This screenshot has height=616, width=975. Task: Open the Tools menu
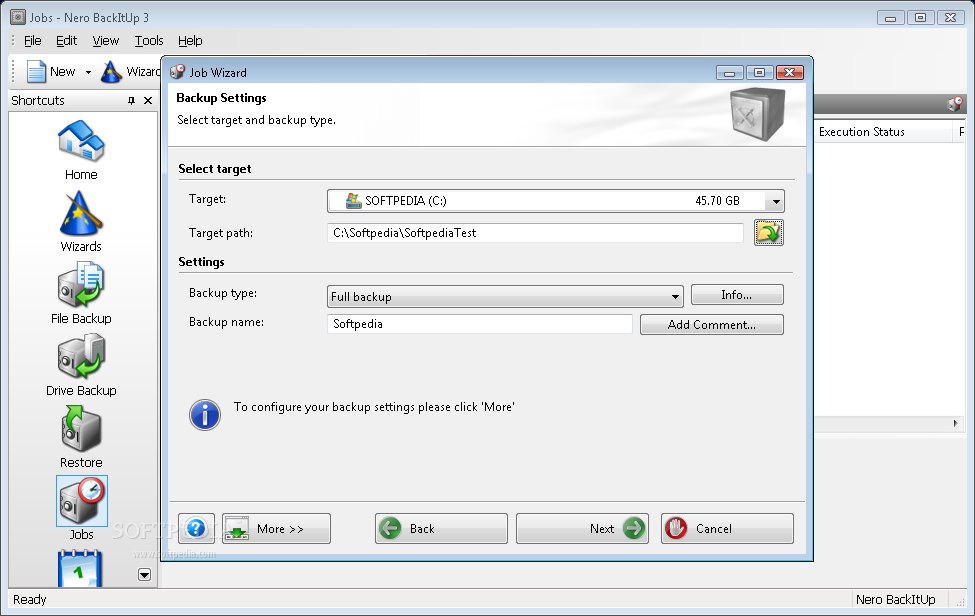click(x=149, y=40)
